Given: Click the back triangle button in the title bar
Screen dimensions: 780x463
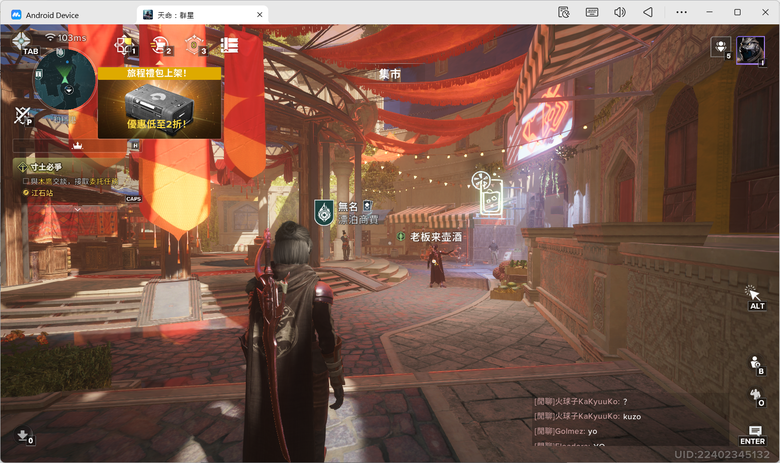Looking at the screenshot, I should point(648,12).
